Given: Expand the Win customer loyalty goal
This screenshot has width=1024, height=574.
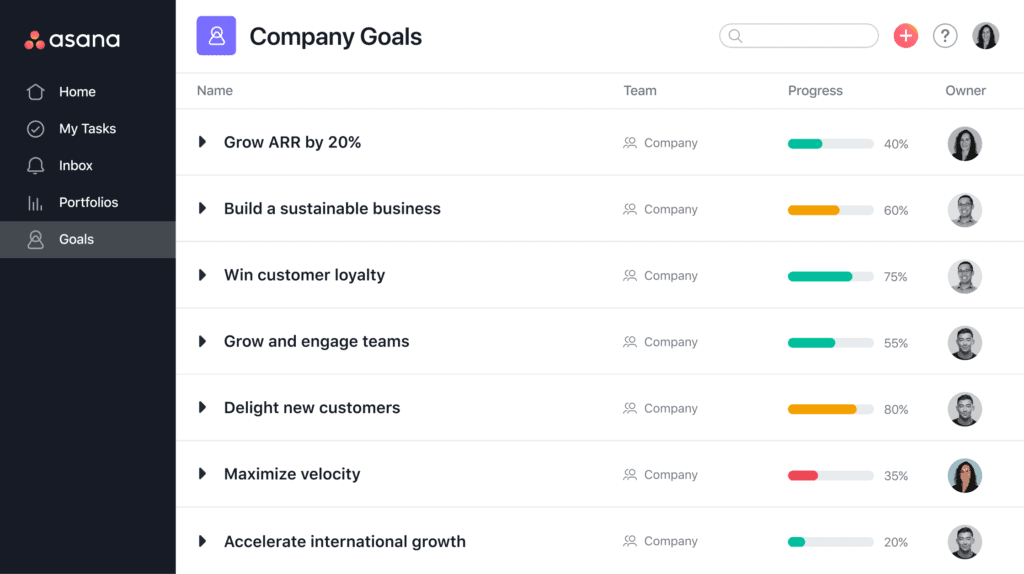Looking at the screenshot, I should tap(202, 275).
